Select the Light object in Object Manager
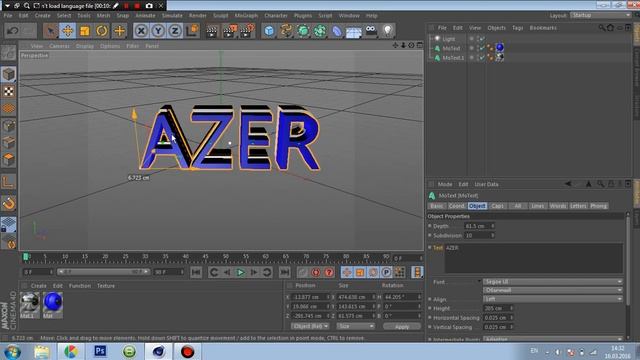Screen dimensions: 640x360 (449, 39)
